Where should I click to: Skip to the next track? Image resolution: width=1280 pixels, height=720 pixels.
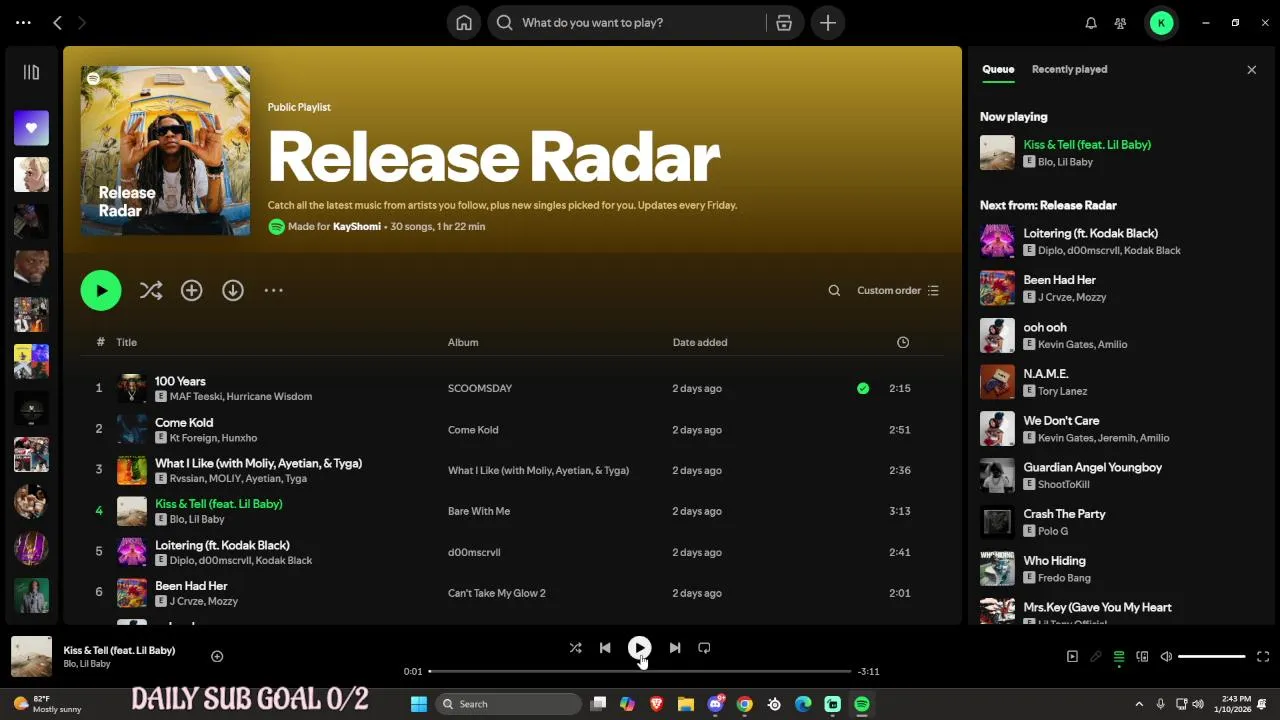pos(675,648)
